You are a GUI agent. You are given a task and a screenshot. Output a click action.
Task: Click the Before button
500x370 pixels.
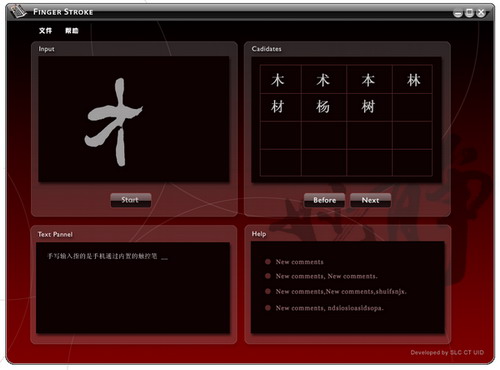[324, 200]
